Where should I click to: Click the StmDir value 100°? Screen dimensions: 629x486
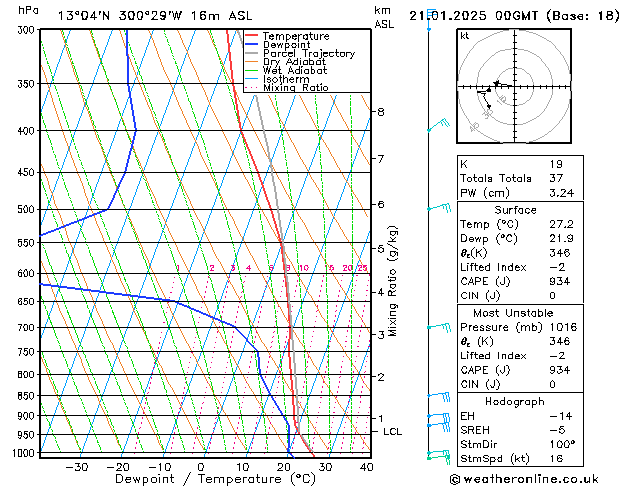[x=562, y=444]
